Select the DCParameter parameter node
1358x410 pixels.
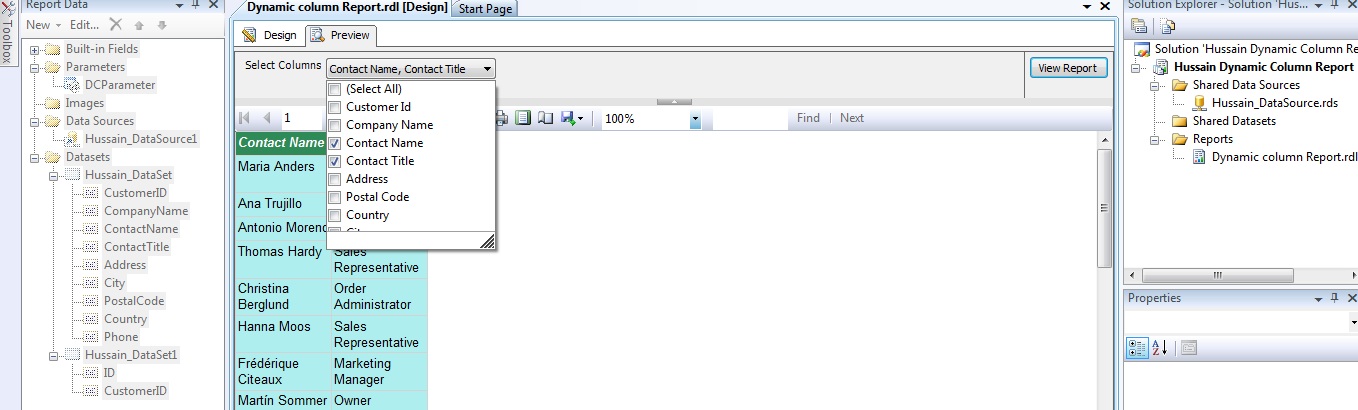point(120,85)
